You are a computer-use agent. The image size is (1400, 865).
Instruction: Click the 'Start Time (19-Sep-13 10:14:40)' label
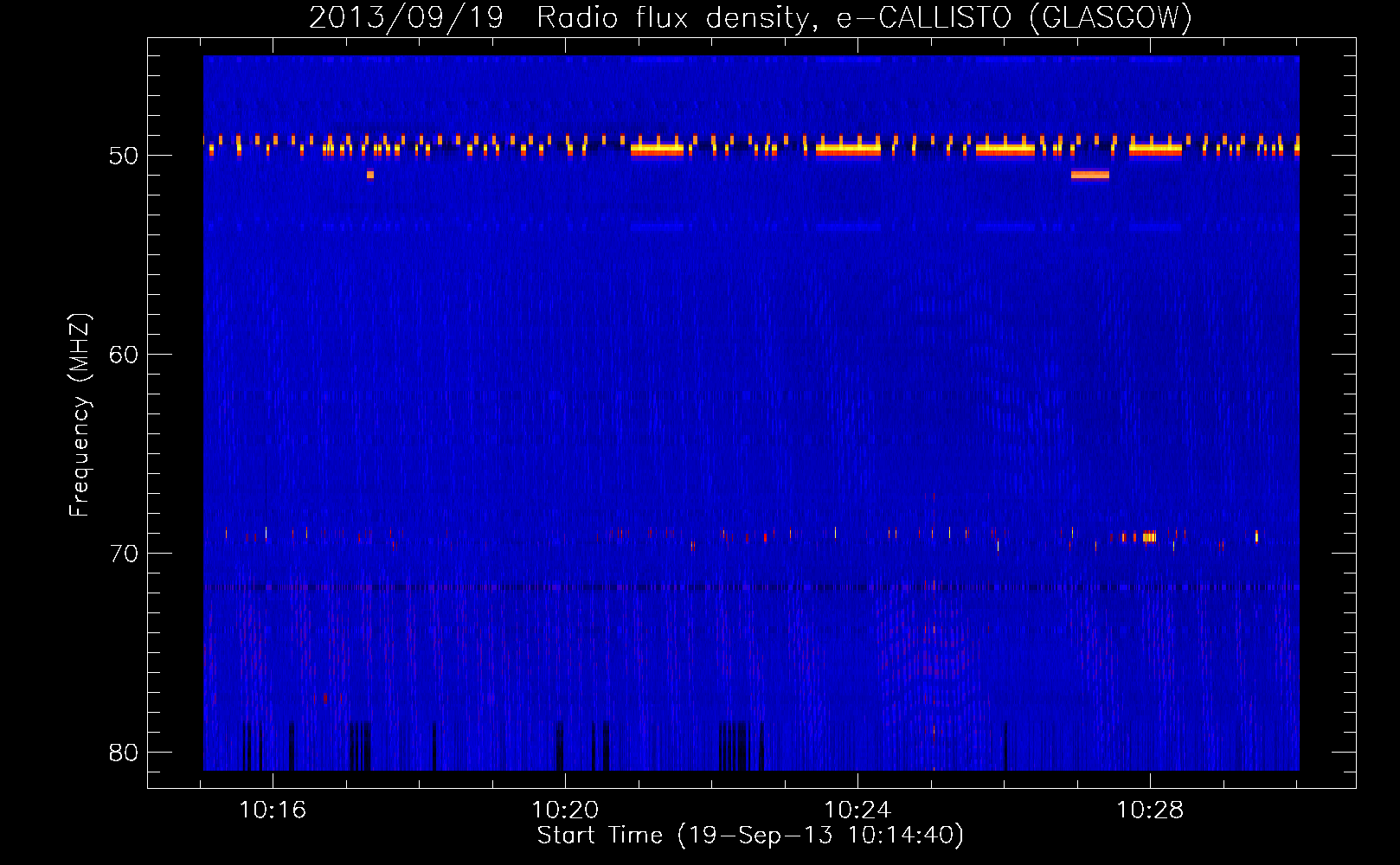750,836
